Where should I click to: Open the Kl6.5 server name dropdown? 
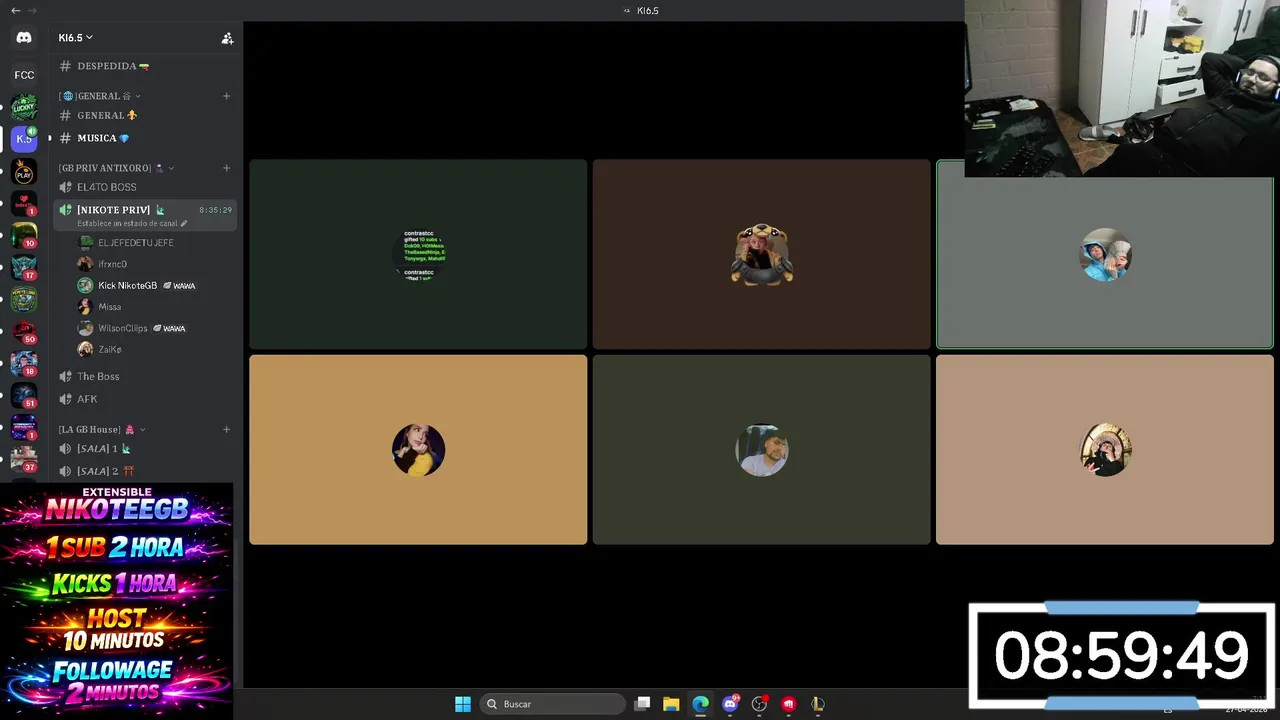point(75,38)
